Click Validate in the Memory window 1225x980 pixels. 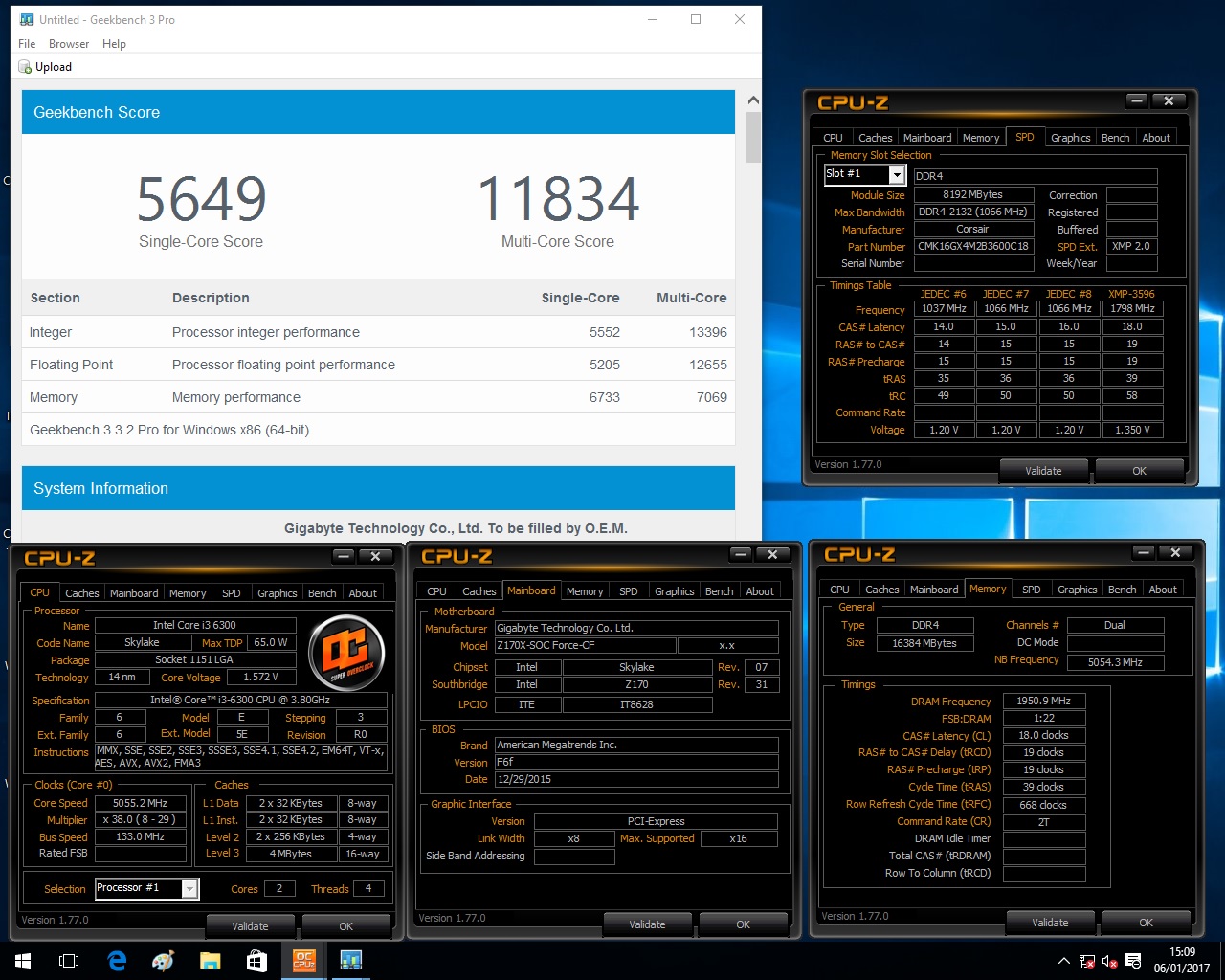1050,923
